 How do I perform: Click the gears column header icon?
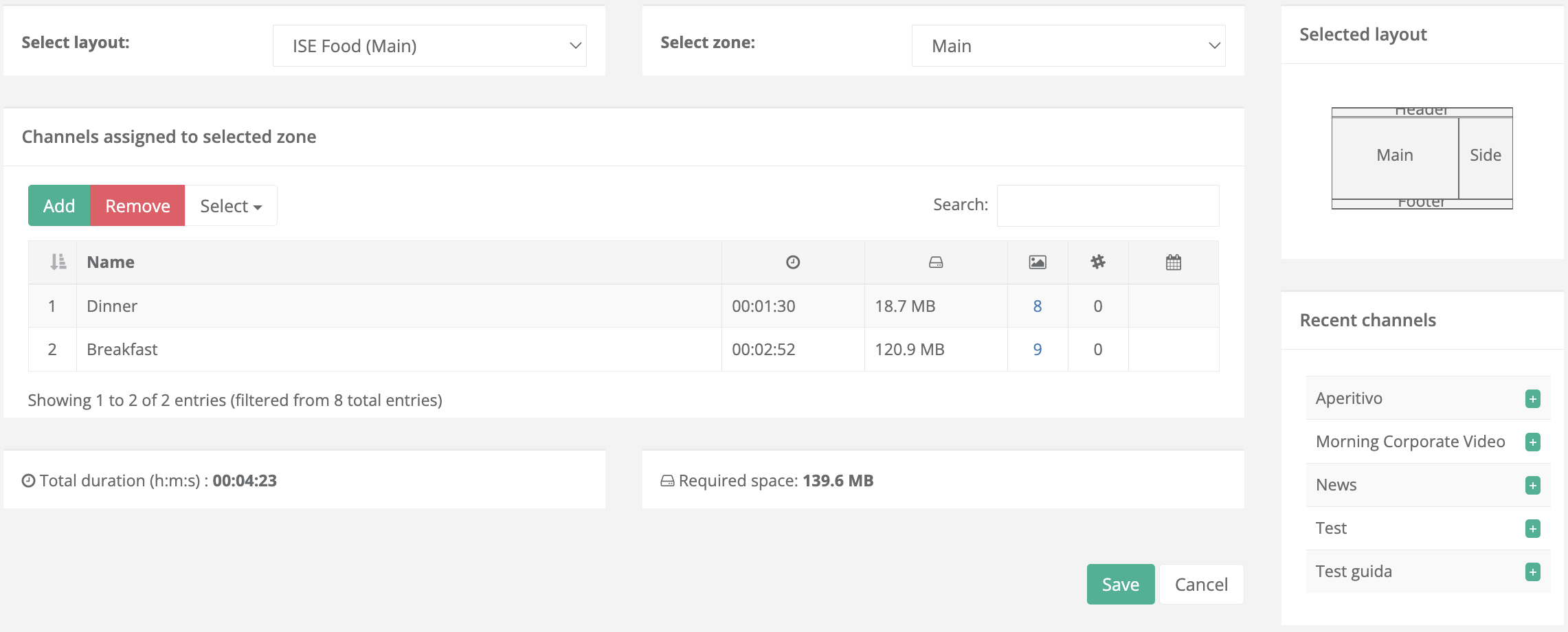tap(1098, 262)
